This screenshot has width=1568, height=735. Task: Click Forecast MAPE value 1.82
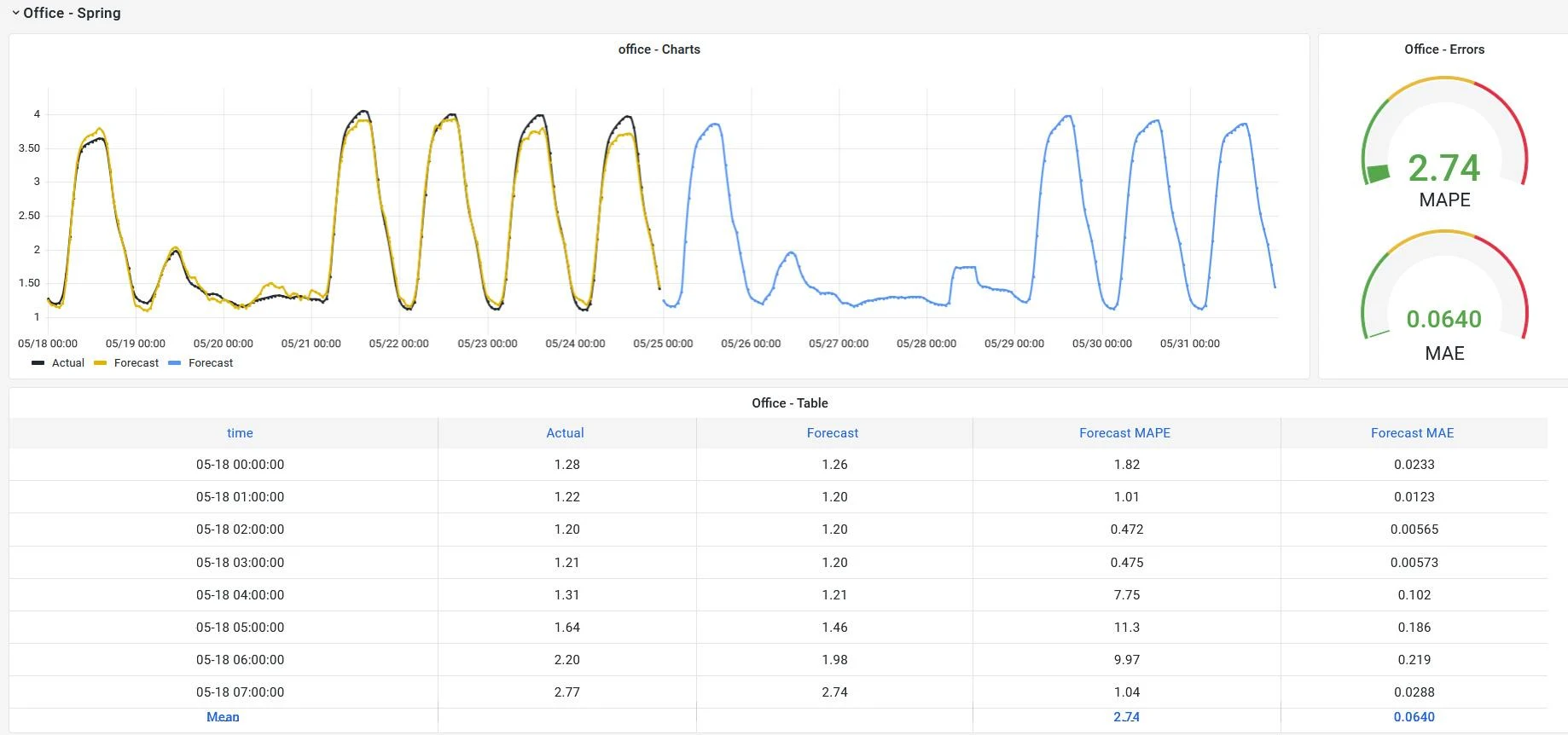(x=1127, y=465)
